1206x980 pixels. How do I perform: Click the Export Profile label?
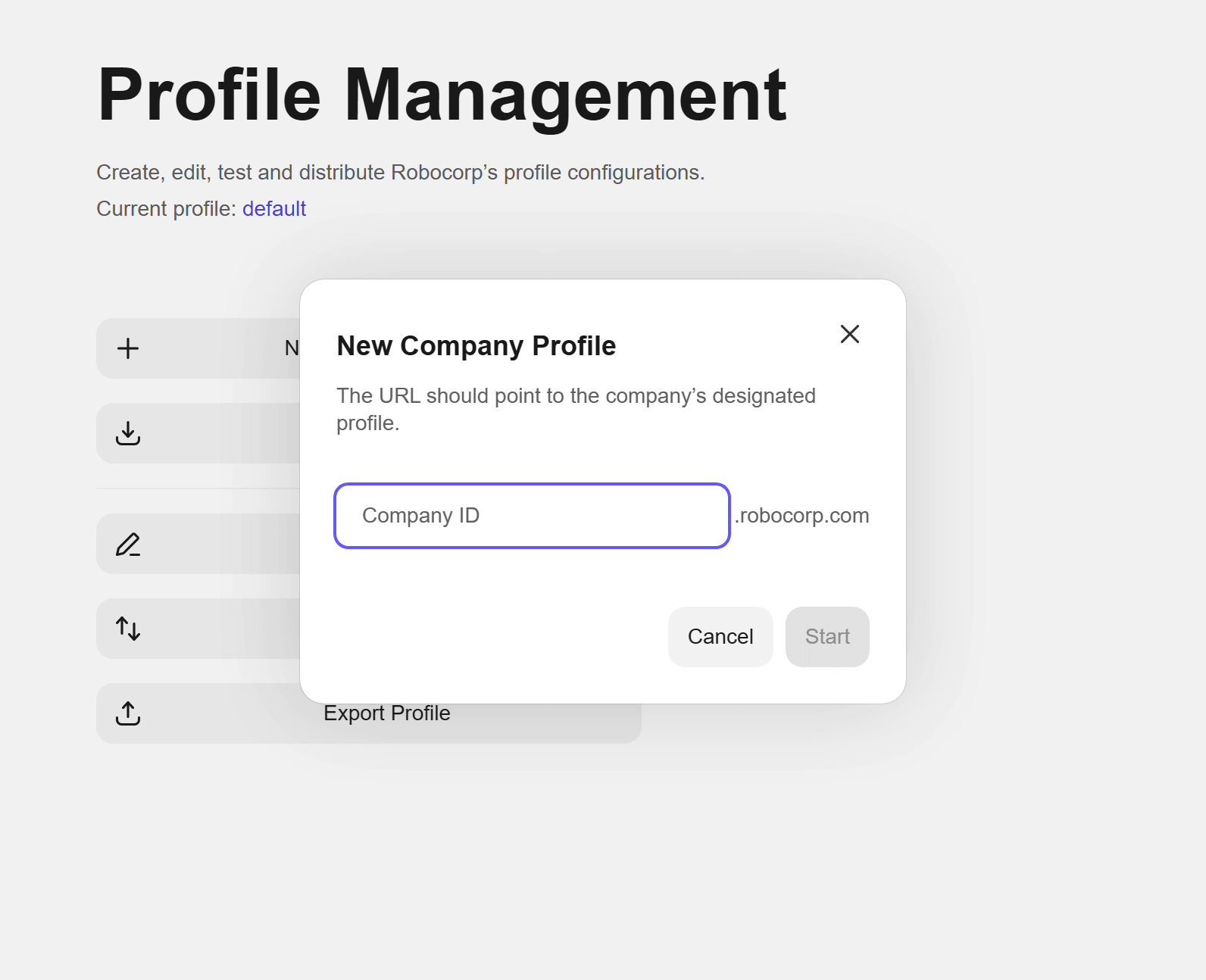click(x=387, y=713)
